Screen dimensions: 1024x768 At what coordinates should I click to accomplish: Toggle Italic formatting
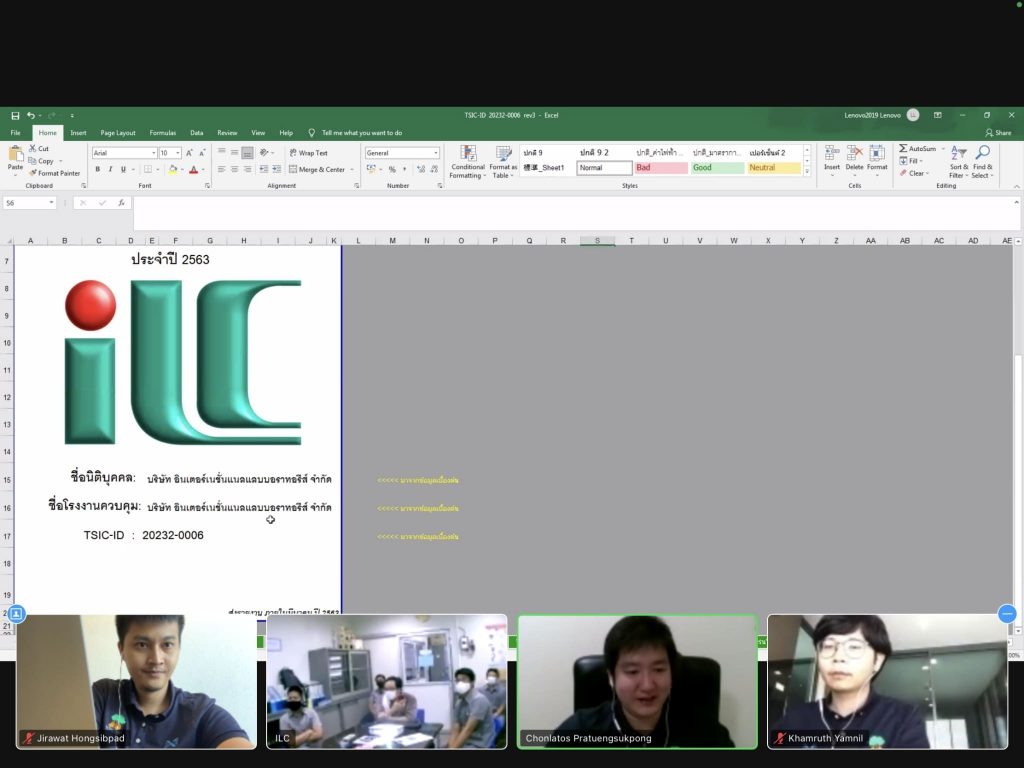(x=109, y=169)
